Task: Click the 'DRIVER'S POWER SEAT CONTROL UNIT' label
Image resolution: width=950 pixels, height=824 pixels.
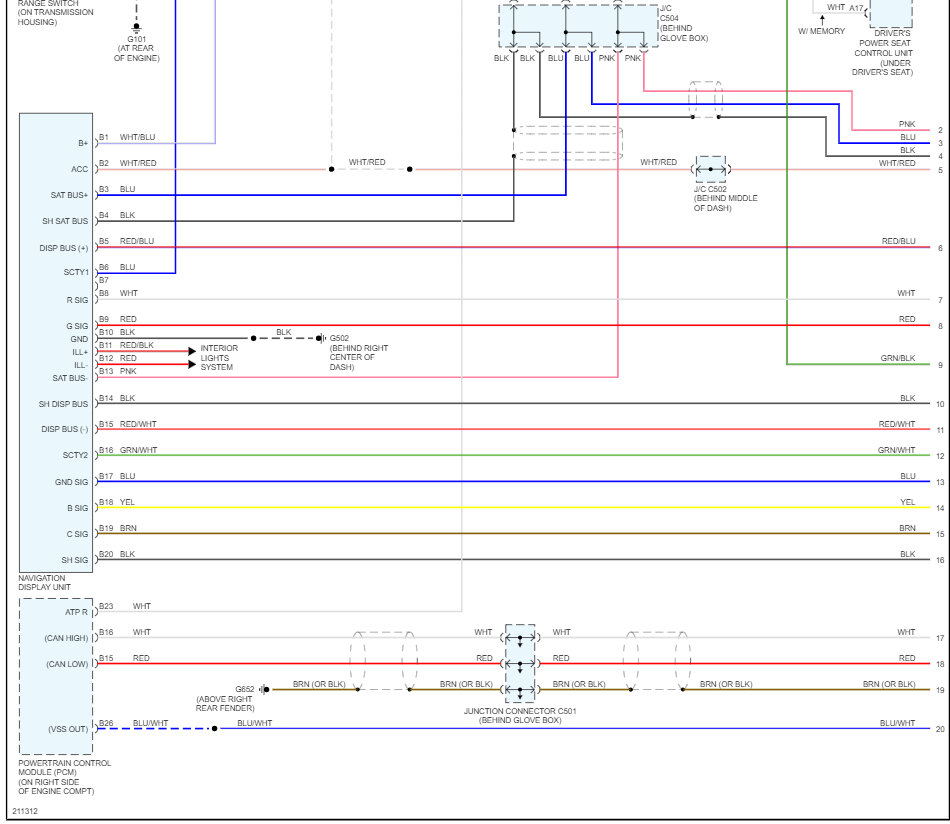Action: (883, 43)
